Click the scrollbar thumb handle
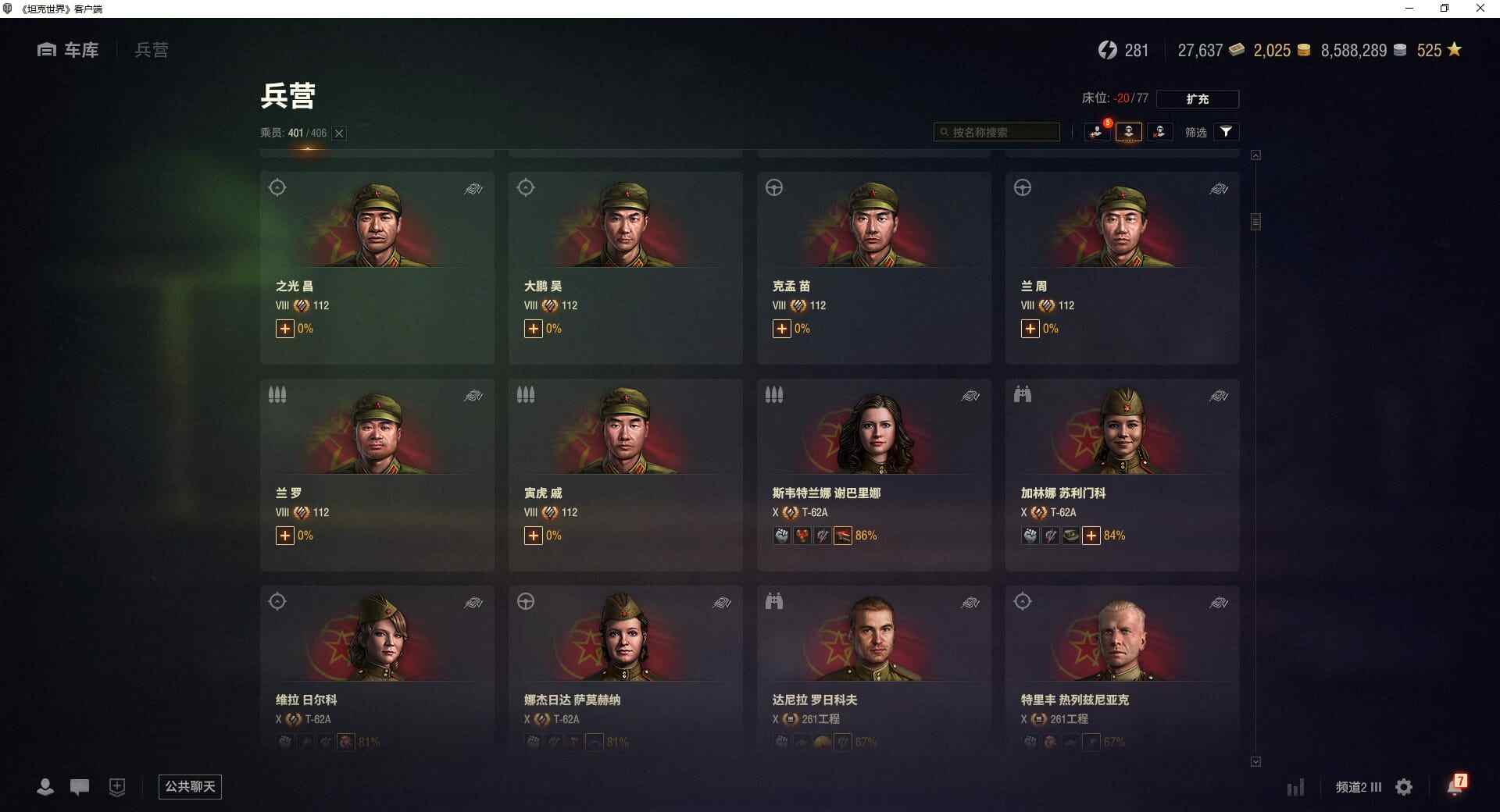Image resolution: width=1500 pixels, height=812 pixels. [x=1255, y=222]
